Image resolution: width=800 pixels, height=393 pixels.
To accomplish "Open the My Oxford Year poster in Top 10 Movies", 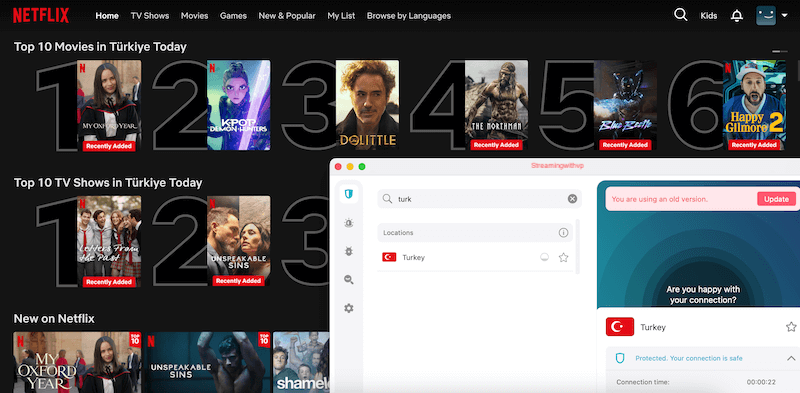I will pos(109,106).
